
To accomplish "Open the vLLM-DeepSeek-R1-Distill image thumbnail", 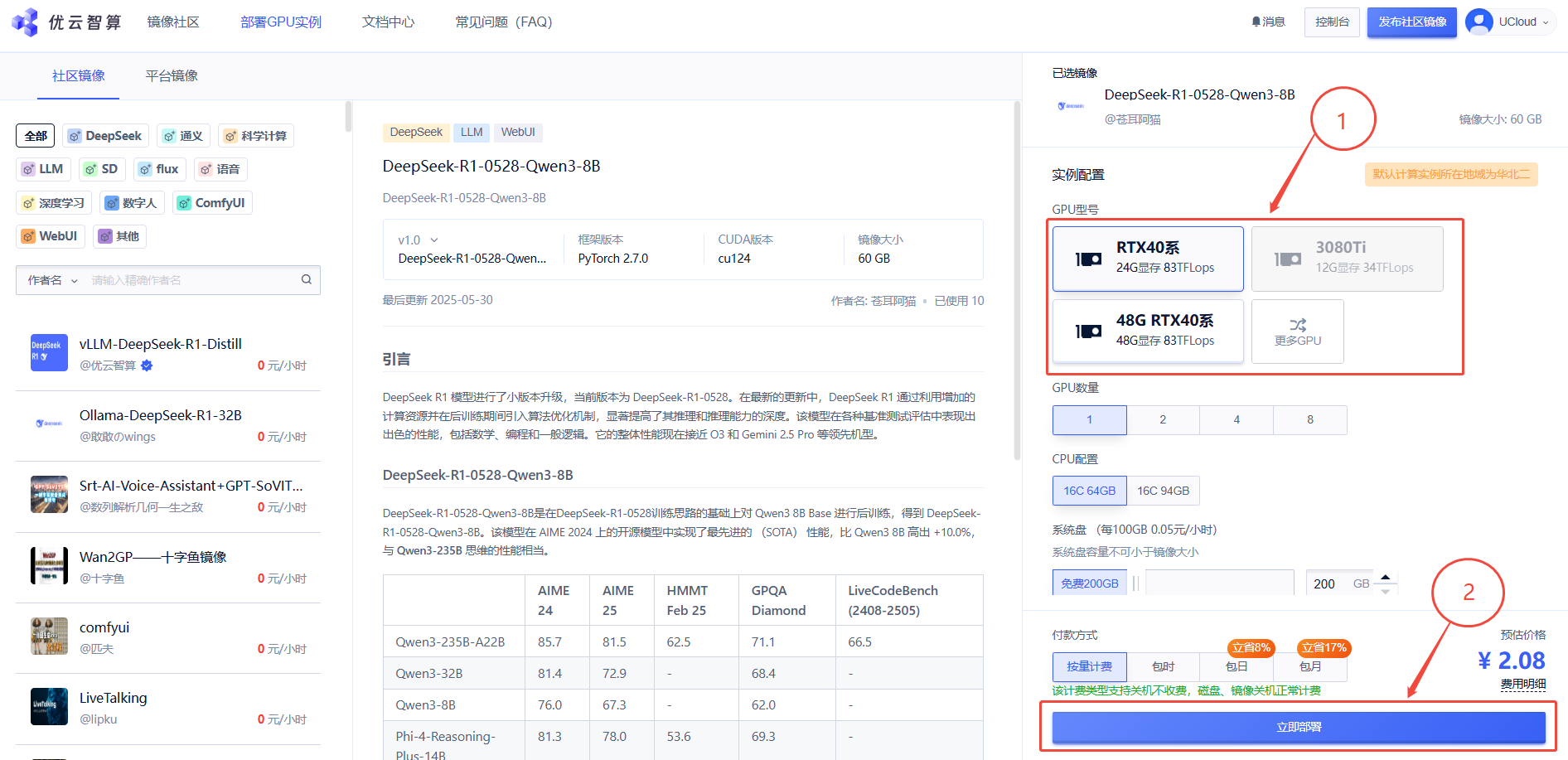I will point(49,353).
